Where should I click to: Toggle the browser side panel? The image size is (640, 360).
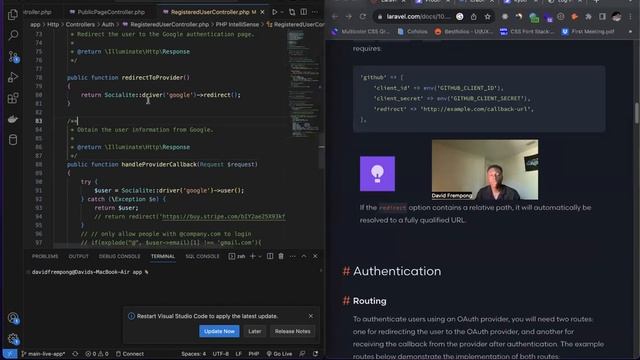click(x=602, y=17)
